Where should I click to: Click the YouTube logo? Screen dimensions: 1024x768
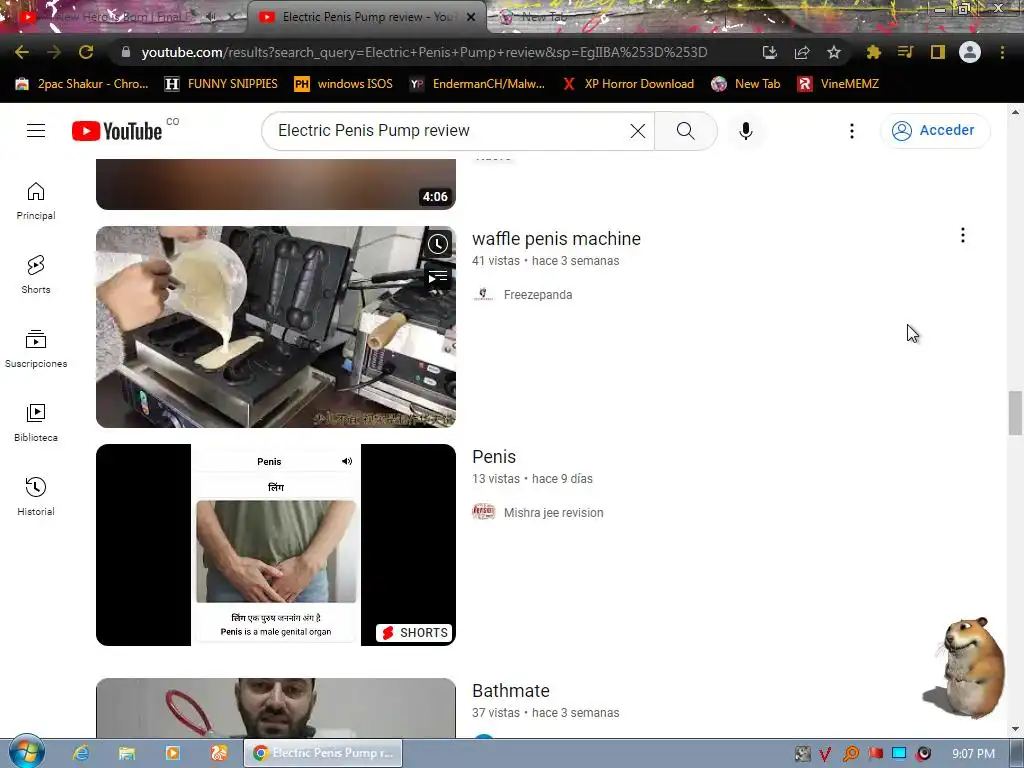click(x=117, y=131)
